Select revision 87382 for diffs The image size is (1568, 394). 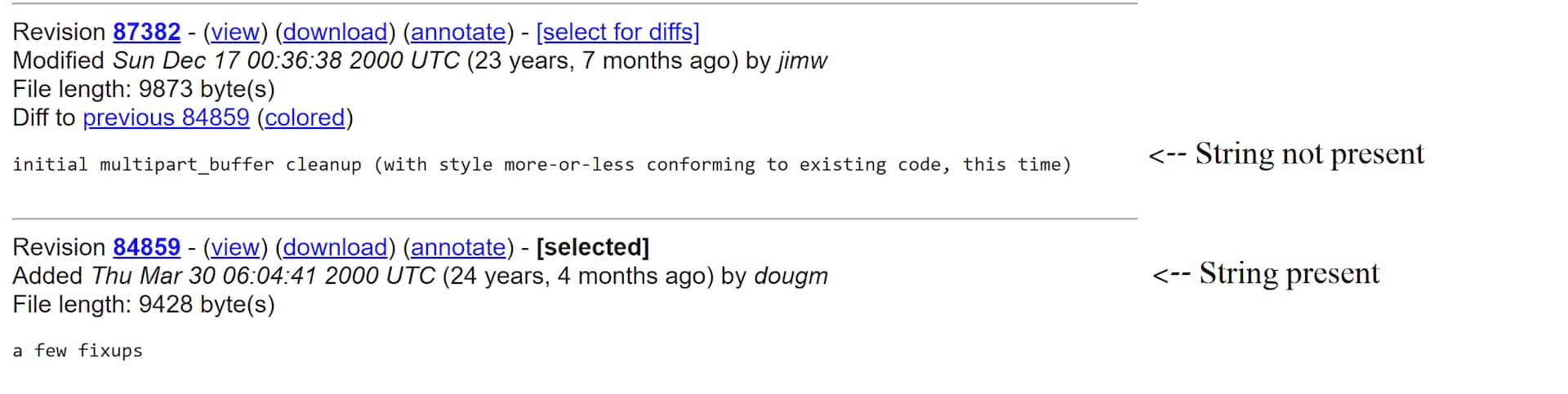pos(617,32)
